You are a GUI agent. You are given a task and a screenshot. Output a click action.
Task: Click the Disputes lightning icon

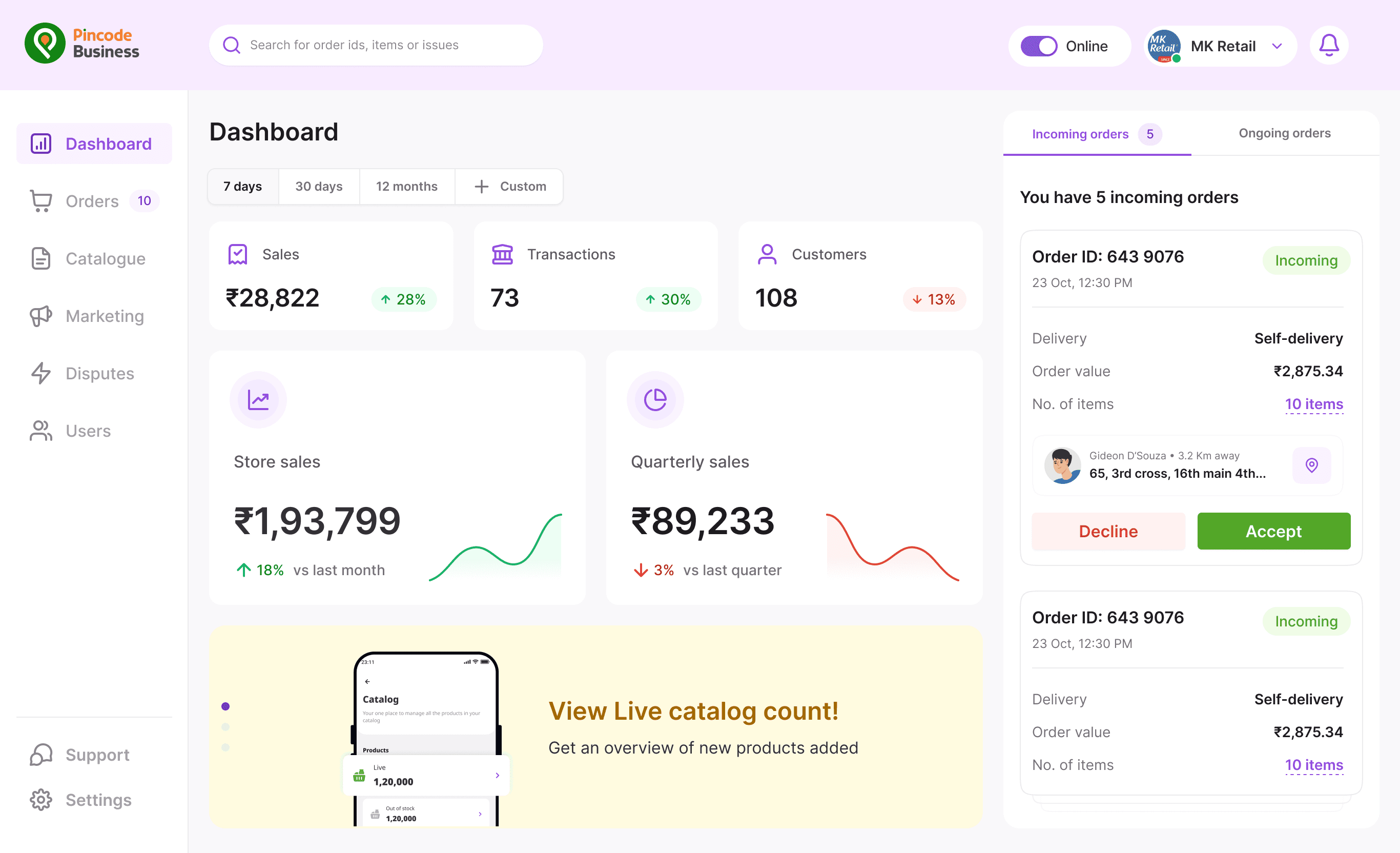(41, 373)
